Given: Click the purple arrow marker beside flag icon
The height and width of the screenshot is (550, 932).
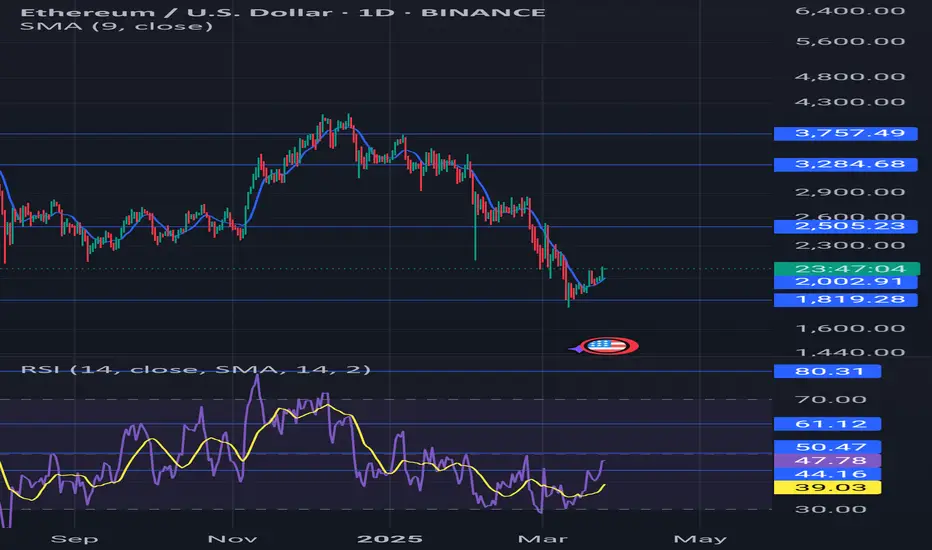Looking at the screenshot, I should [x=575, y=349].
